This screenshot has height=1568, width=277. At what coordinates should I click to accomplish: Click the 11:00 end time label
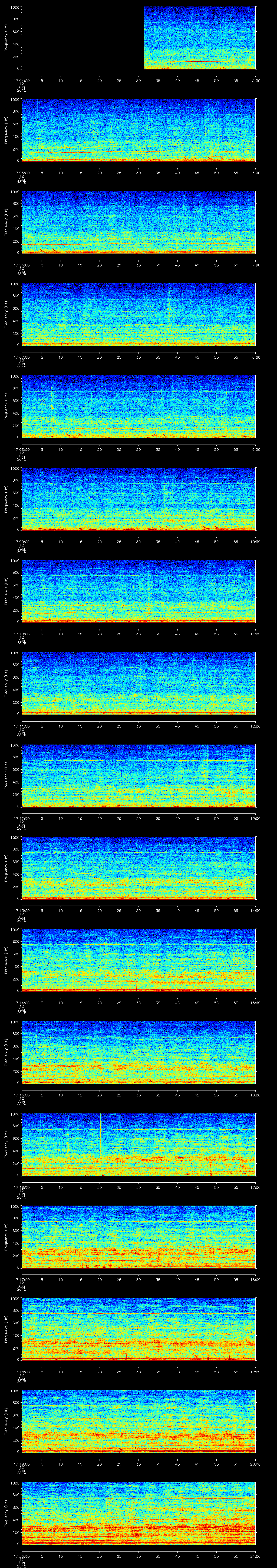click(x=255, y=634)
